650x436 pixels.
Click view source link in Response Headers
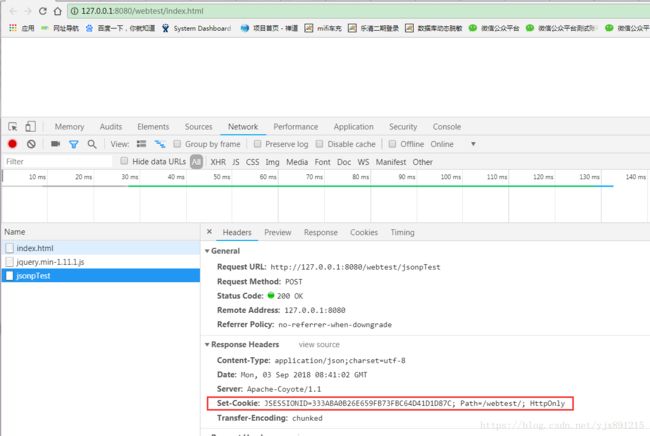(x=319, y=345)
